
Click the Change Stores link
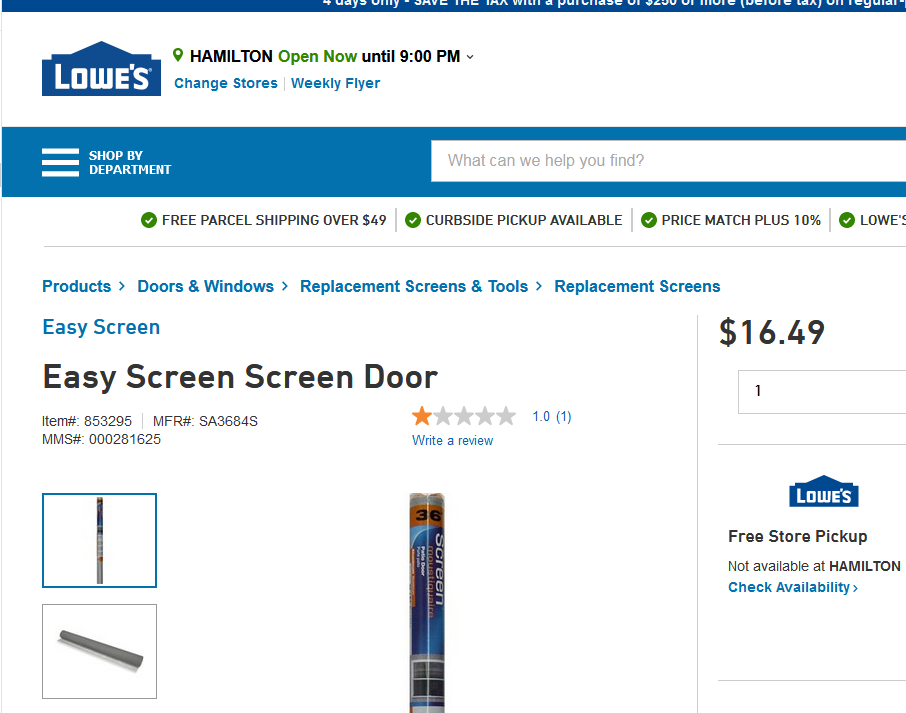tap(226, 83)
